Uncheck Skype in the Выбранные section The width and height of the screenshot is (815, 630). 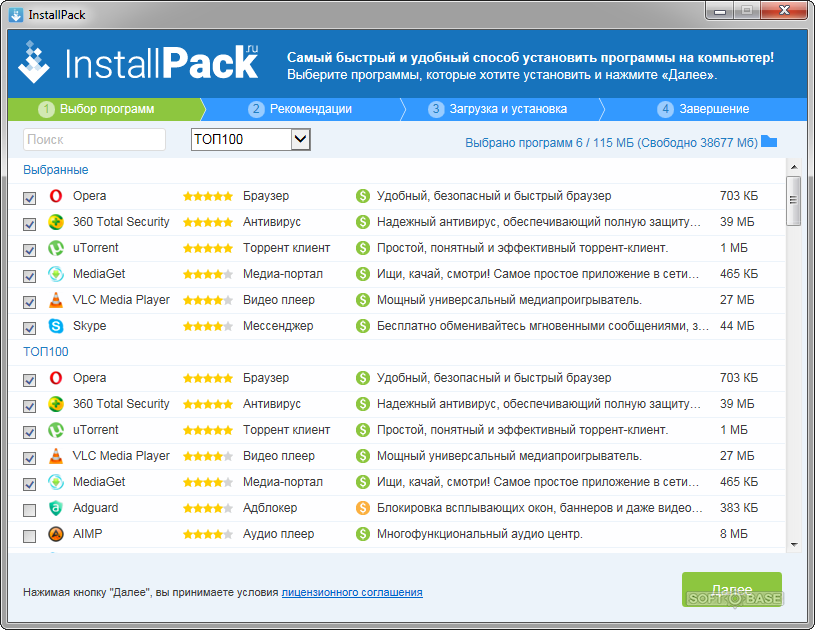(30, 328)
